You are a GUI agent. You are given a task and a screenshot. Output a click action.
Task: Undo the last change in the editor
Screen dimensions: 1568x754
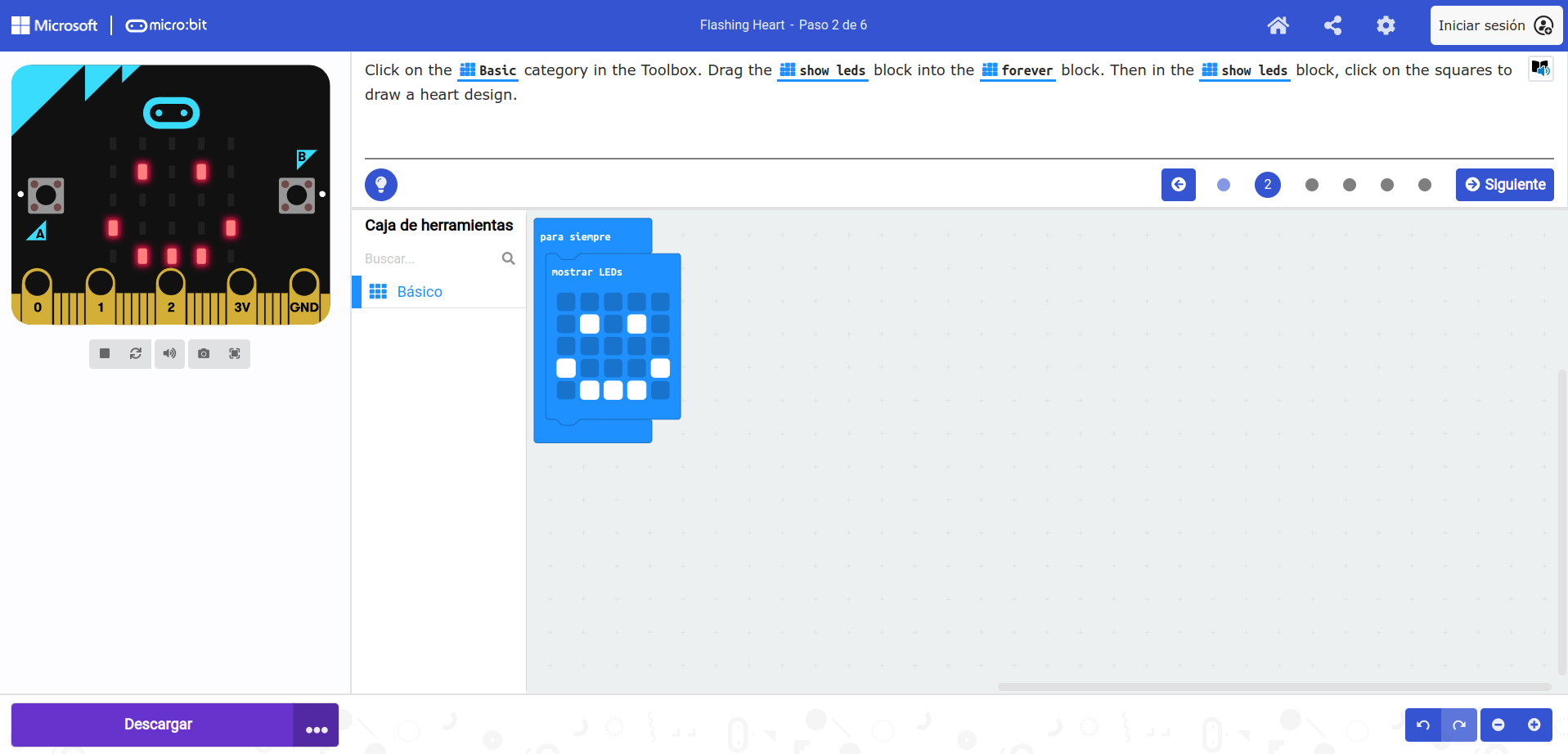(1422, 725)
